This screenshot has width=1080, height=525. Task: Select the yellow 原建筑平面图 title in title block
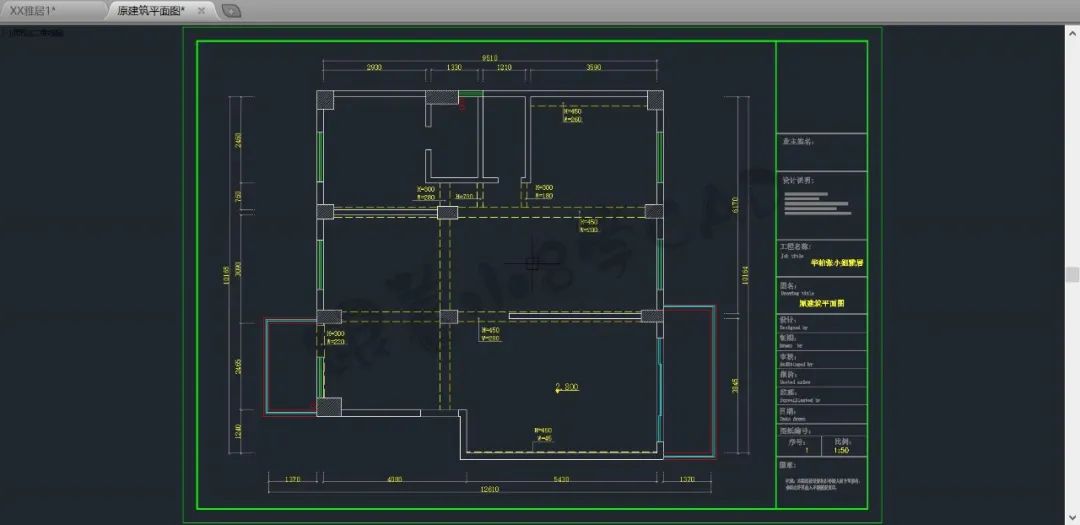[x=822, y=302]
